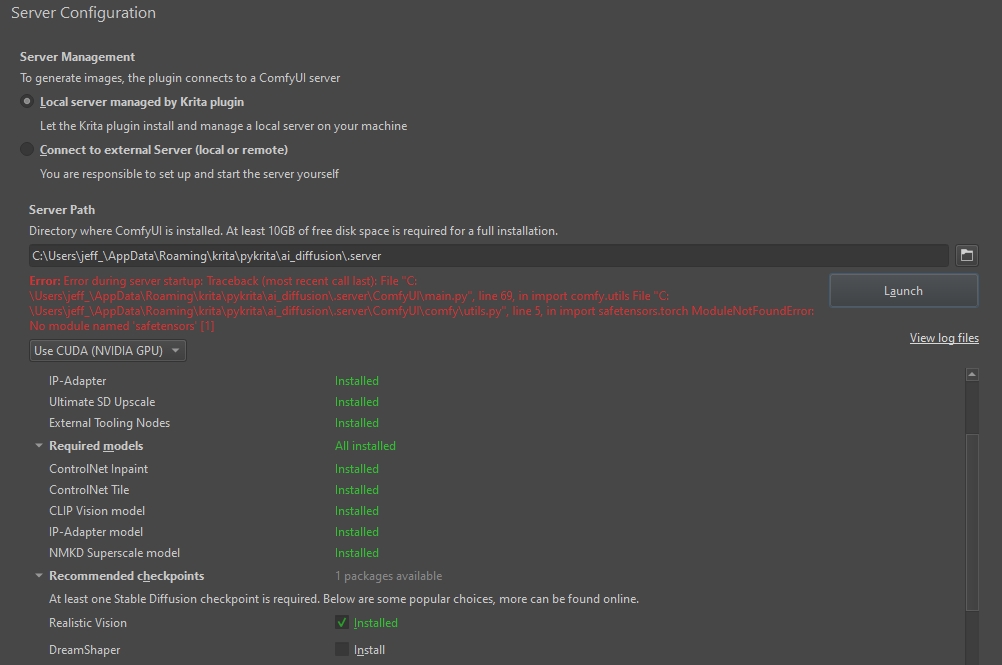
Task: Open View log files
Action: tap(943, 337)
